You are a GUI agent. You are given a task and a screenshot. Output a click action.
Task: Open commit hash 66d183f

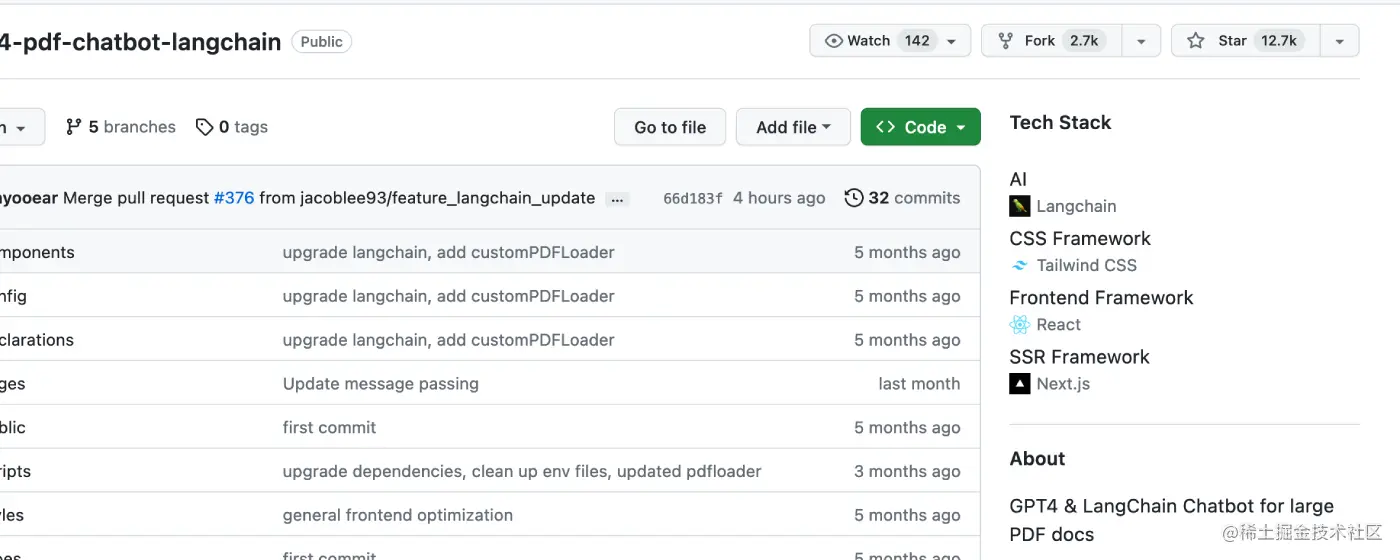click(692, 198)
